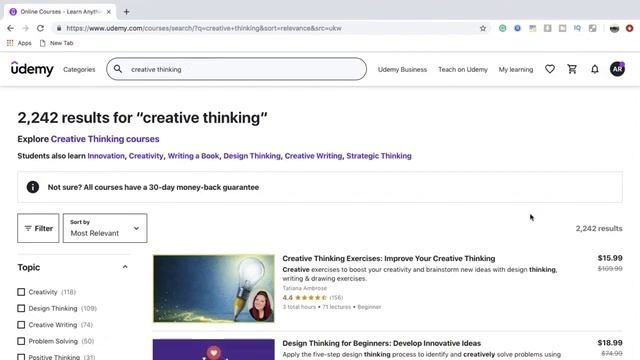Image resolution: width=640 pixels, height=360 pixels.
Task: Open Udemy Business in the header
Action: point(402,69)
